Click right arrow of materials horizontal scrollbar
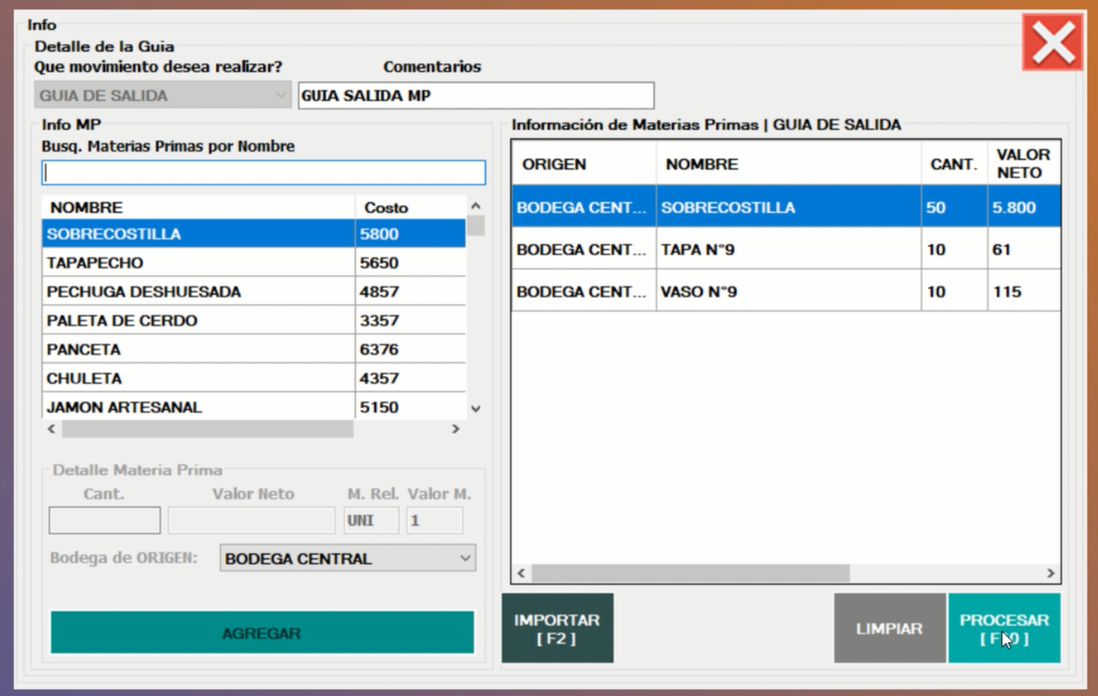The image size is (1098, 696). point(455,429)
